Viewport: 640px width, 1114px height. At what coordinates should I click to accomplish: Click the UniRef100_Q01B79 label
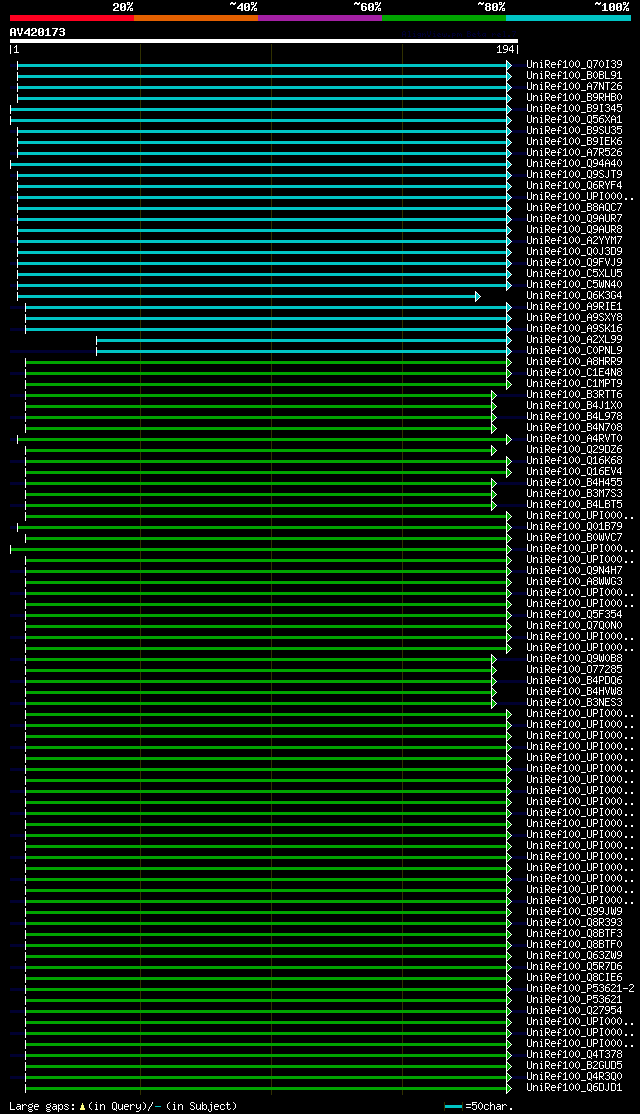pyautogui.click(x=574, y=527)
